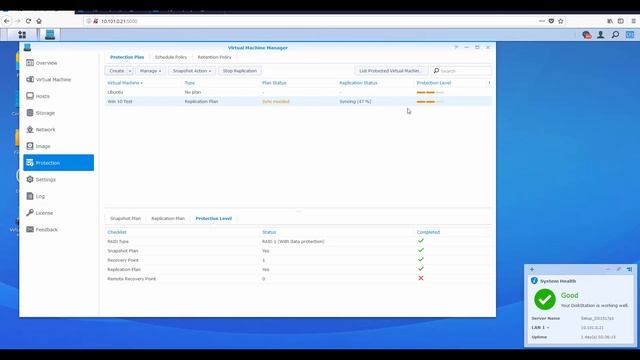The height and width of the screenshot is (360, 640).
Task: Switch to the Protection Plan tab
Action: click(127, 57)
